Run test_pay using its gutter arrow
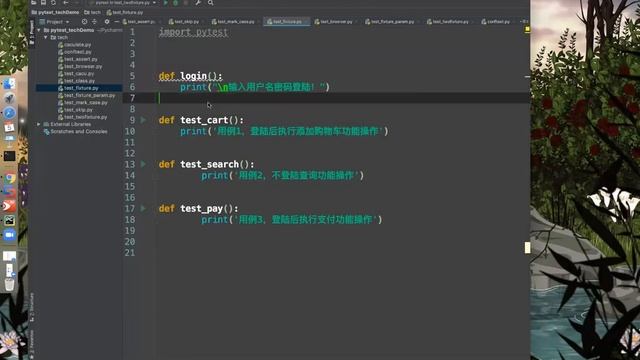This screenshot has height=360, width=640. [x=143, y=208]
